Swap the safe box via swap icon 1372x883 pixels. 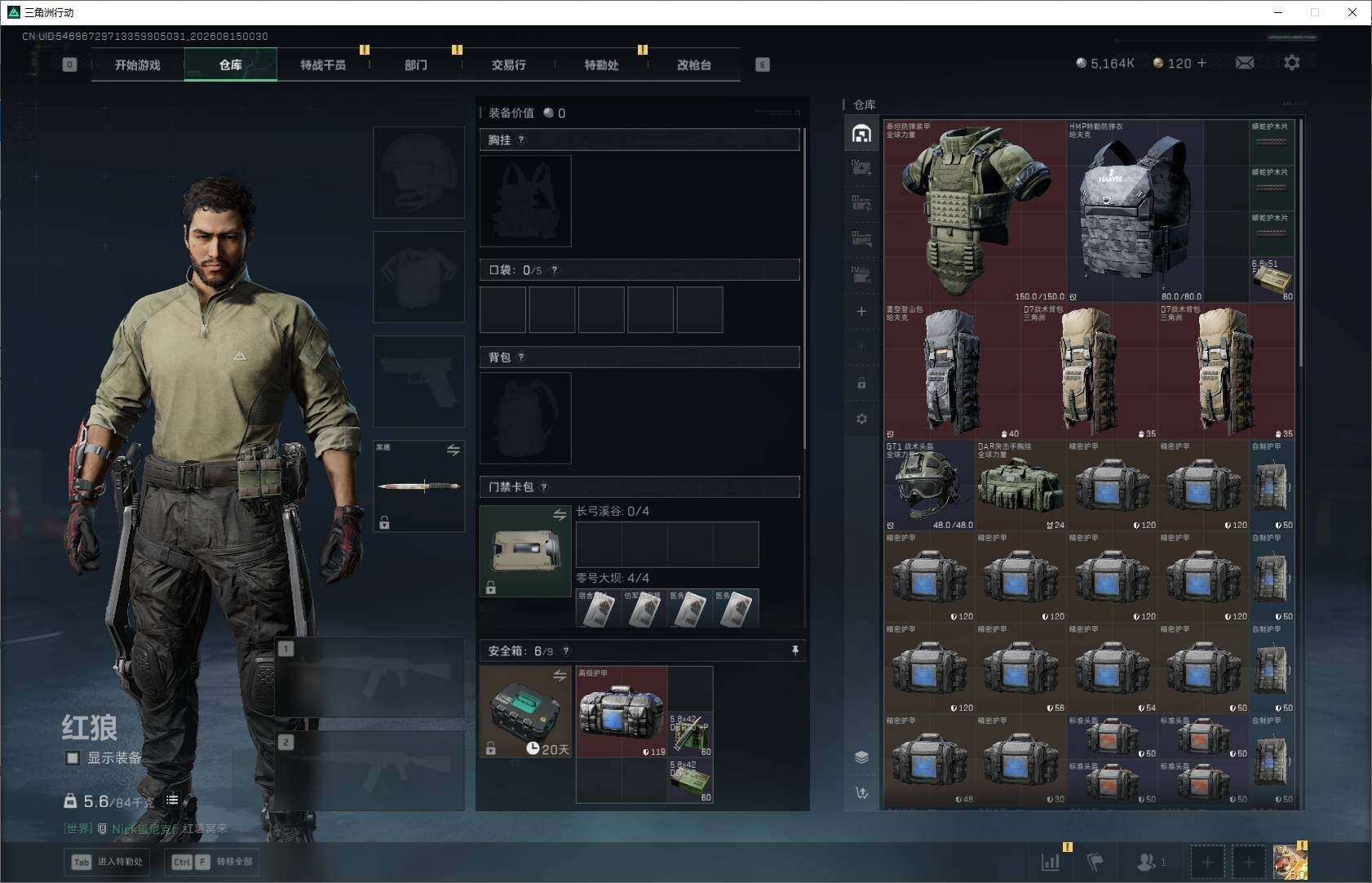pyautogui.click(x=560, y=675)
